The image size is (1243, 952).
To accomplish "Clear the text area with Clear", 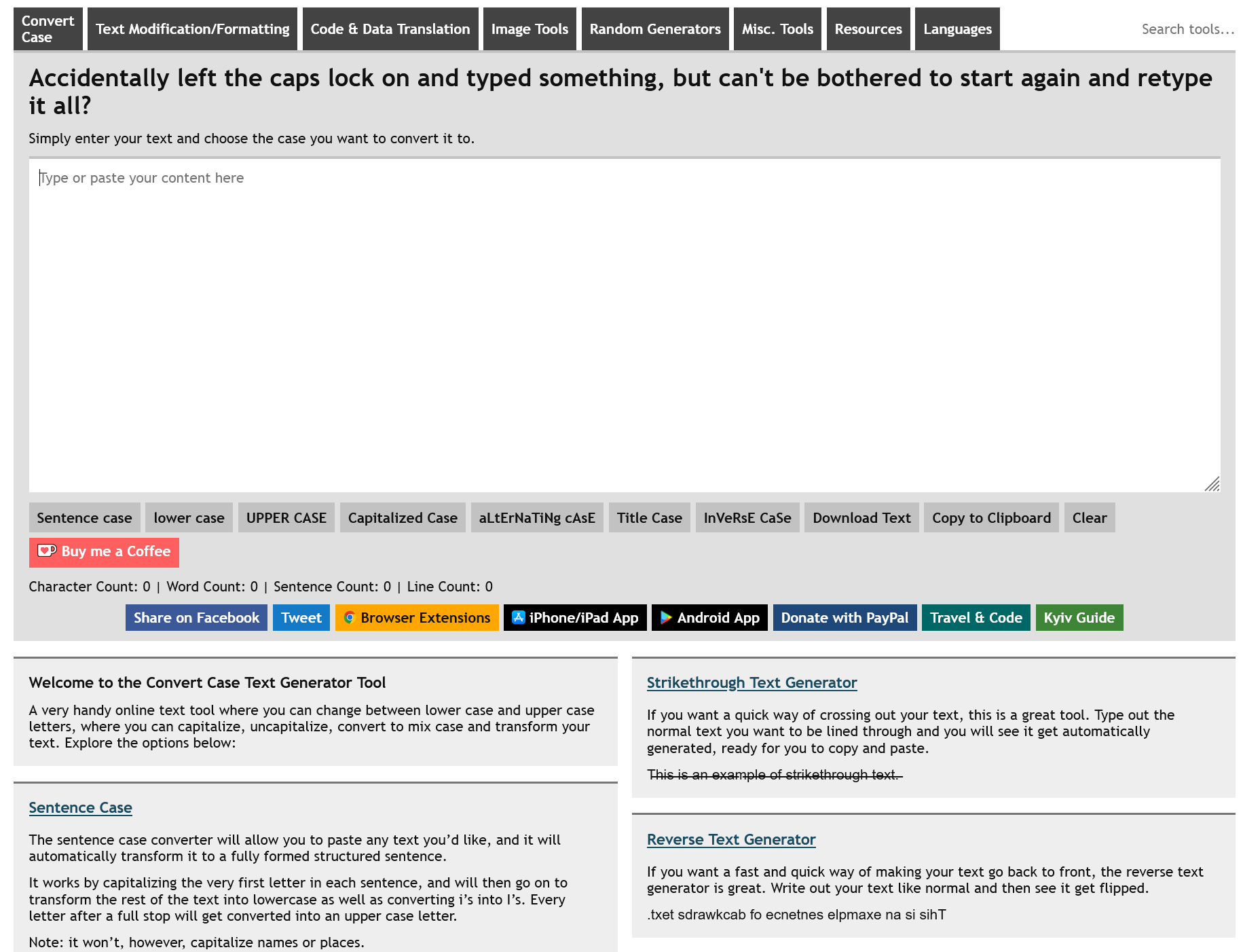I will (x=1090, y=518).
